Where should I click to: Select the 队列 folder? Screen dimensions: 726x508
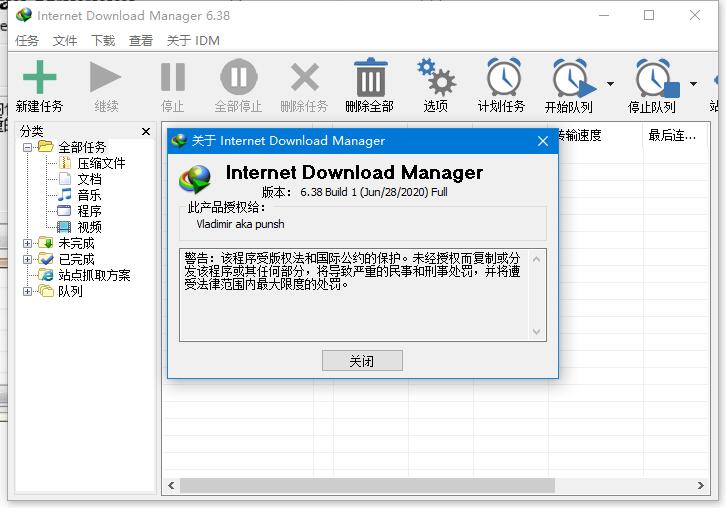pos(70,291)
